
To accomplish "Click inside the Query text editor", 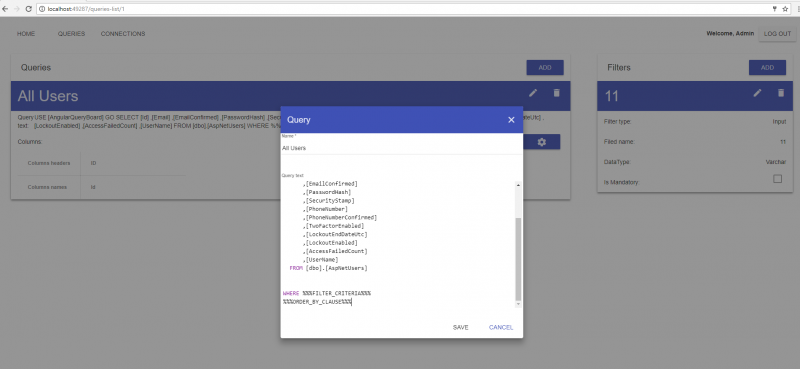I will tap(398, 244).
